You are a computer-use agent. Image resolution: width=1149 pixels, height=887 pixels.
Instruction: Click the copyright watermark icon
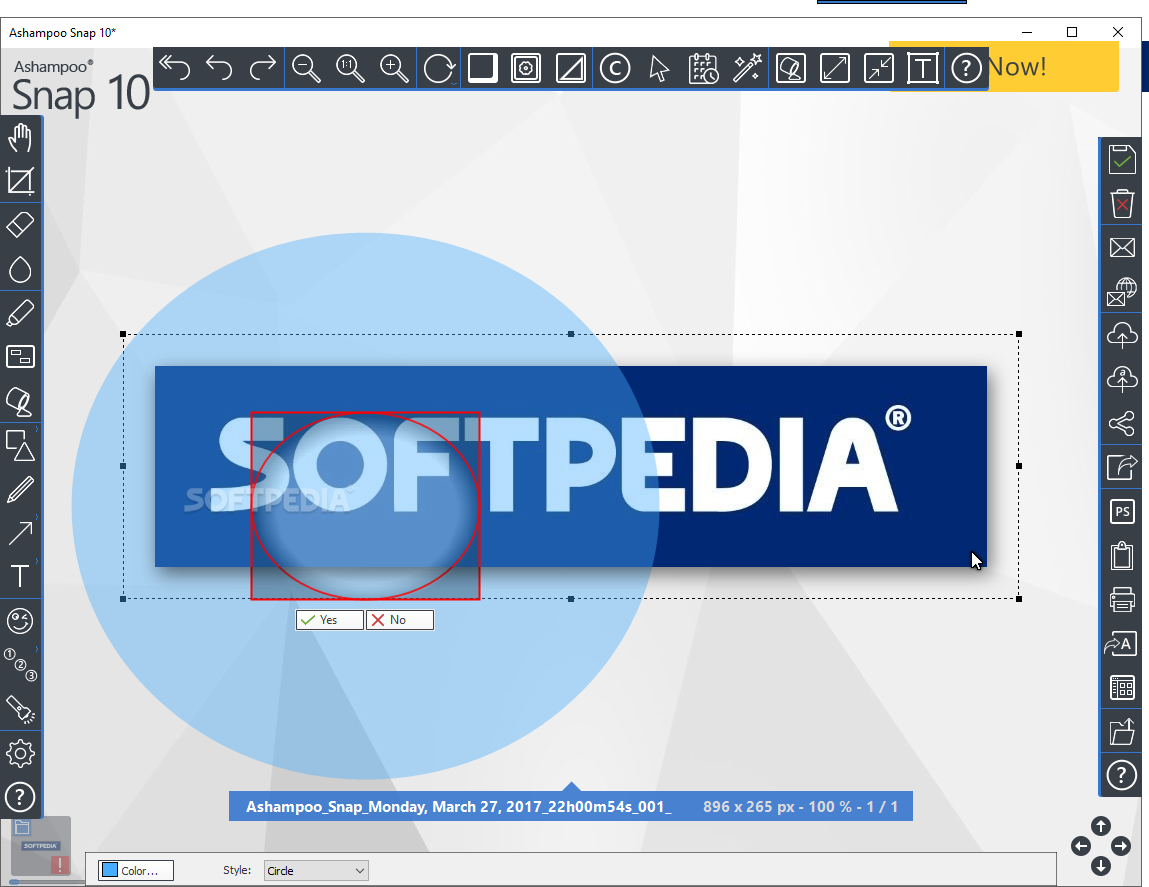615,69
